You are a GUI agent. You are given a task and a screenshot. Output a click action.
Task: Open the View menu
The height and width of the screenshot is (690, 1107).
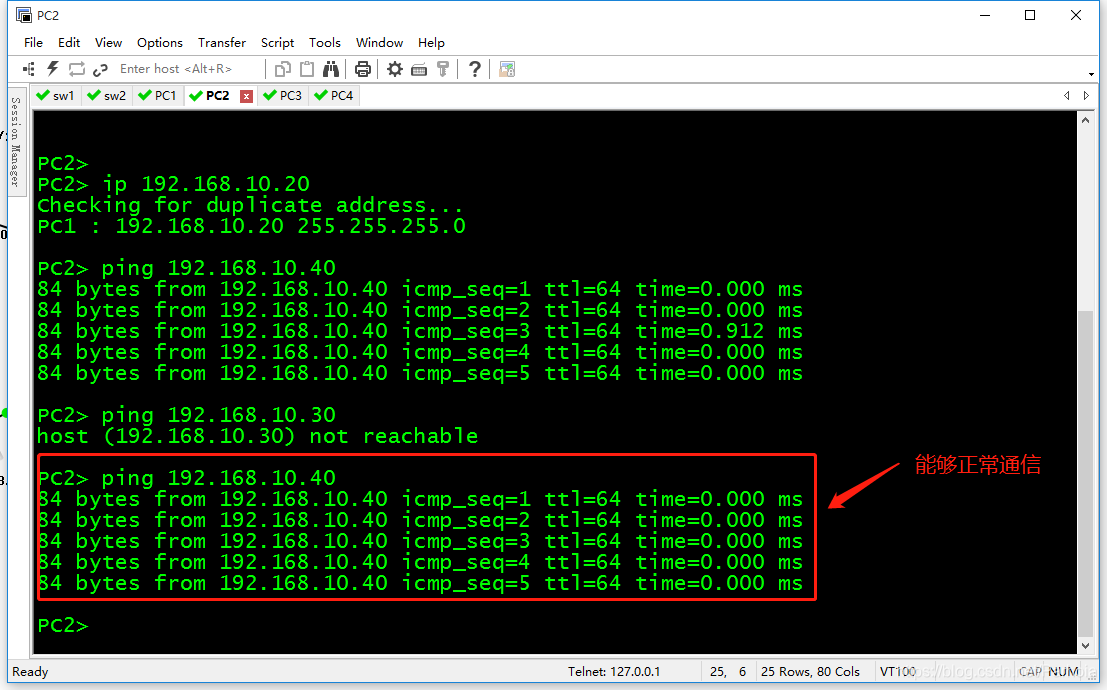[x=108, y=42]
